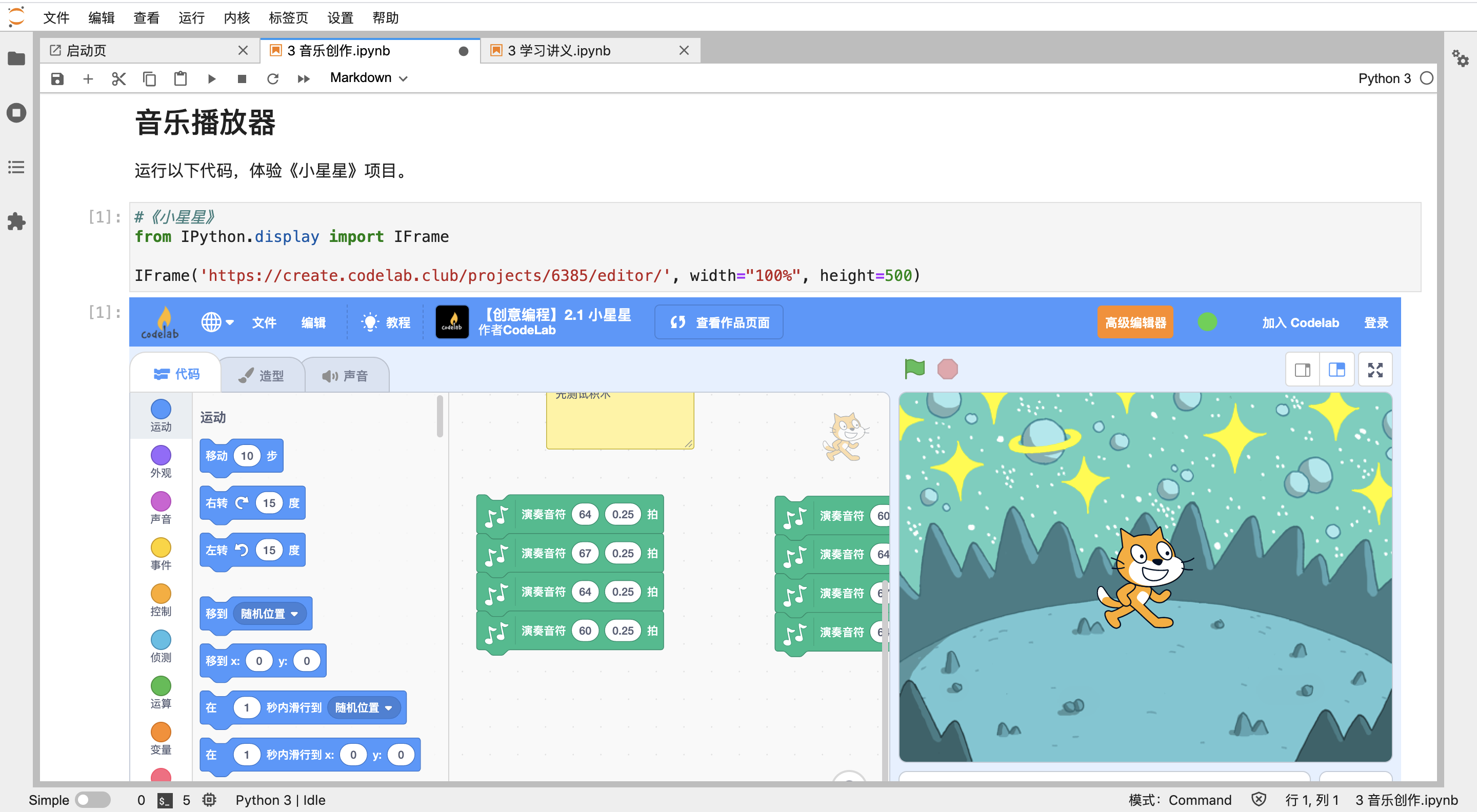Insert a new cell with the plus icon
Screen dimensions: 1477x812
point(88,78)
